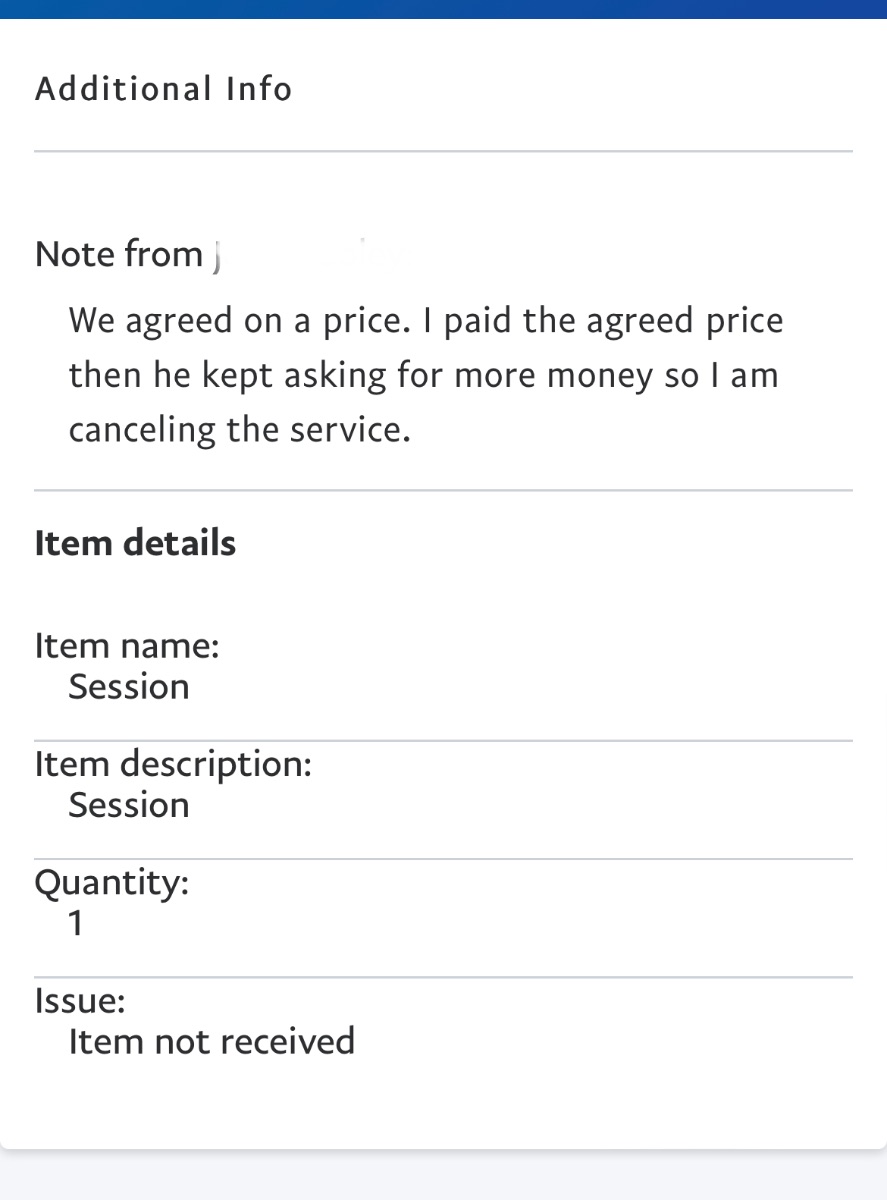The width and height of the screenshot is (887, 1200).
Task: Select the 'Note from' label
Action: [x=119, y=254]
